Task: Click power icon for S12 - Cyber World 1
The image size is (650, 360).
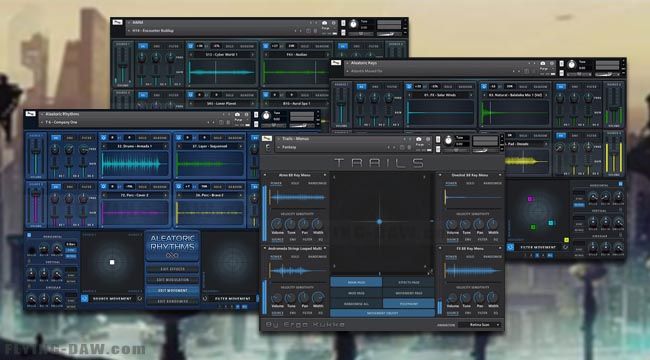Action: tap(191, 46)
